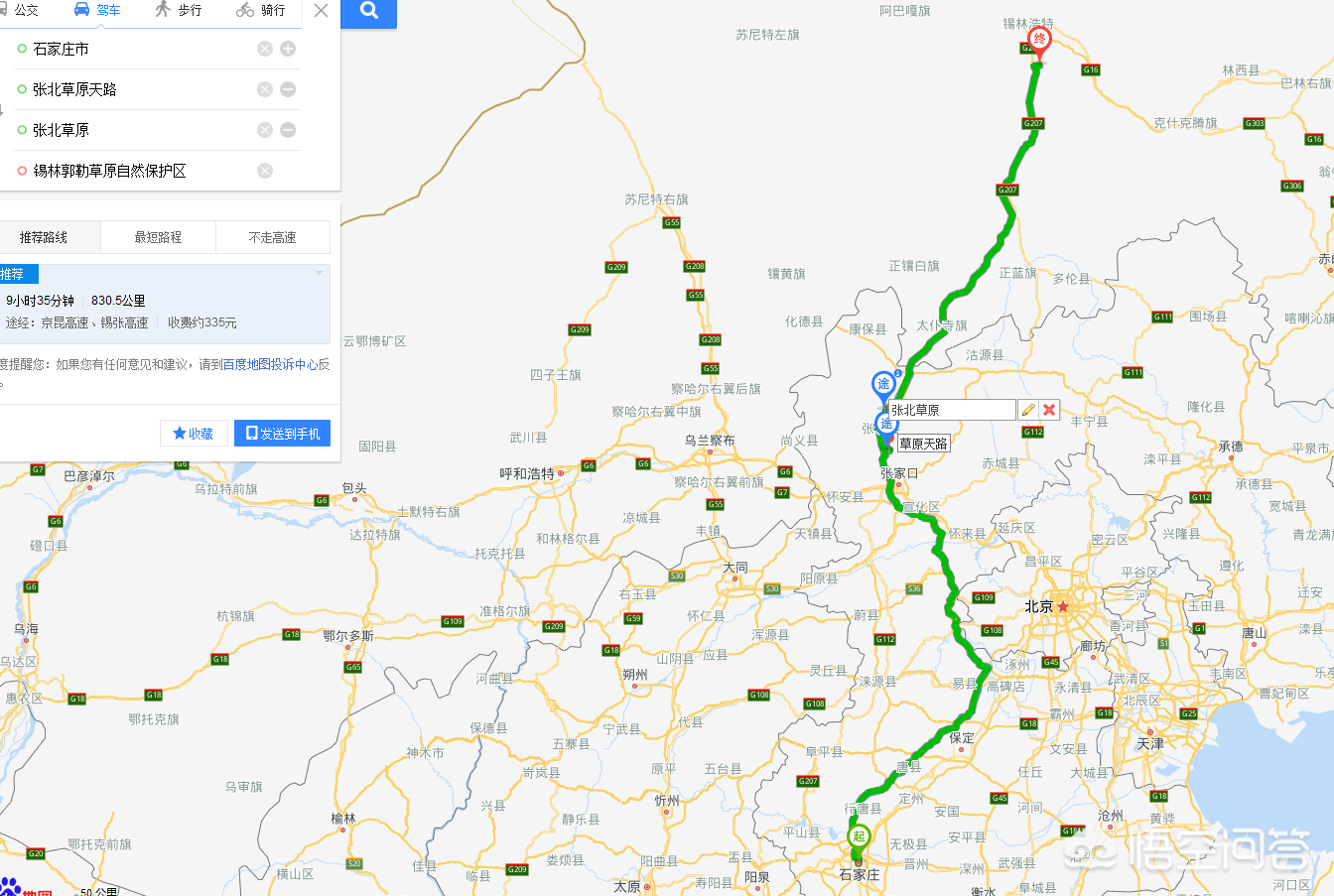Select the 推荐路线 route option

44,237
